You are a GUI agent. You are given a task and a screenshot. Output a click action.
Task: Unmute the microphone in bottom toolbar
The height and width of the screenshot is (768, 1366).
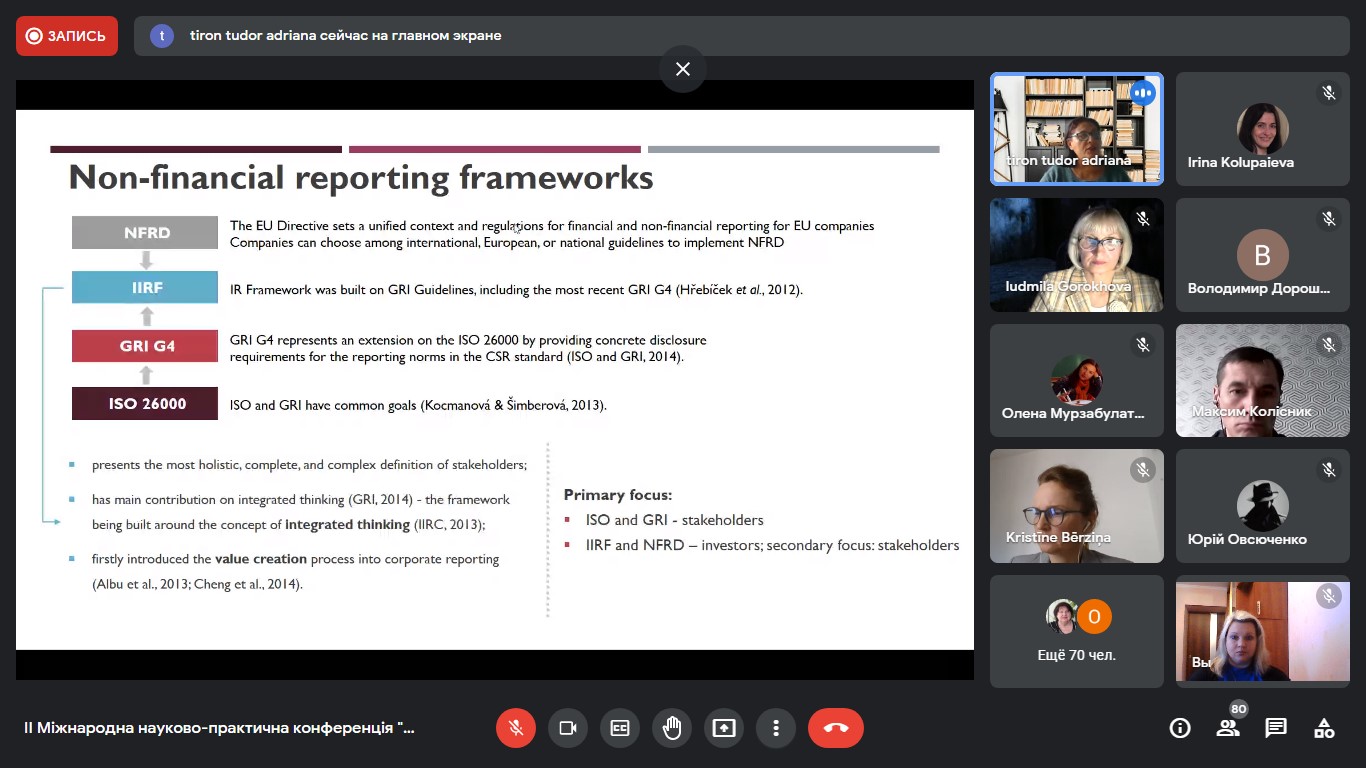tap(516, 728)
